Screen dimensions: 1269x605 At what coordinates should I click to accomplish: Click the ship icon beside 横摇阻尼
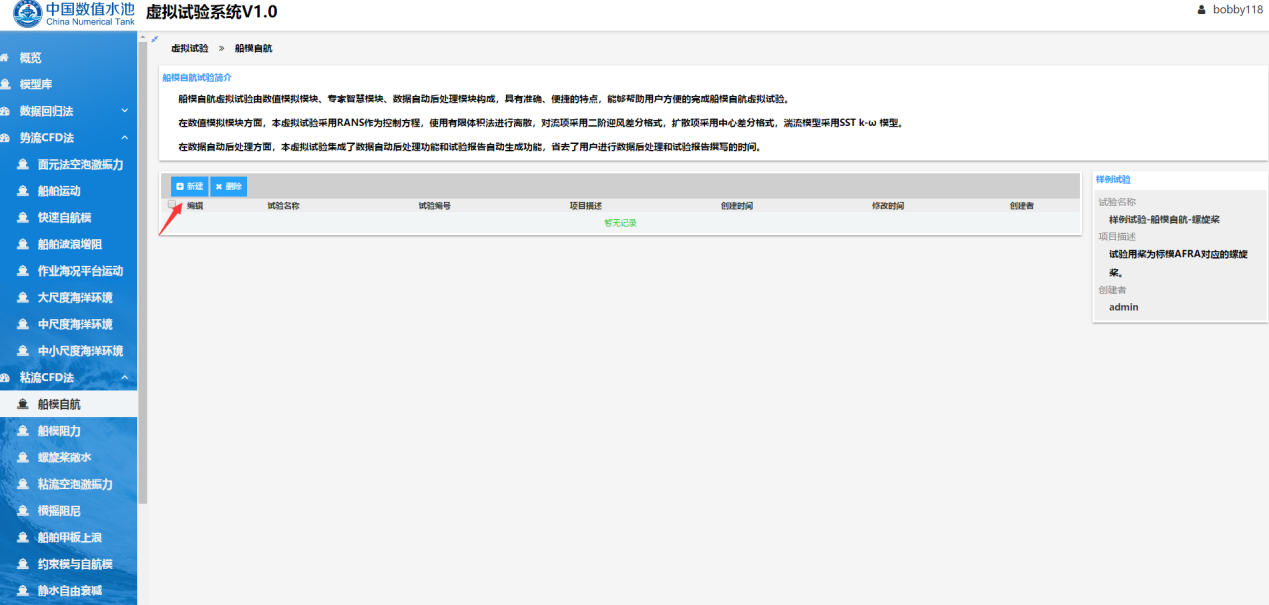pos(23,511)
